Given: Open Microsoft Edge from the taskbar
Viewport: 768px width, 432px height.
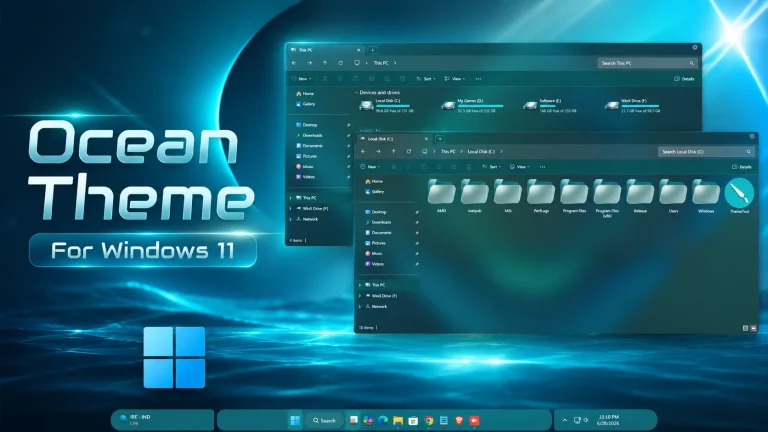Looking at the screenshot, I should [383, 420].
